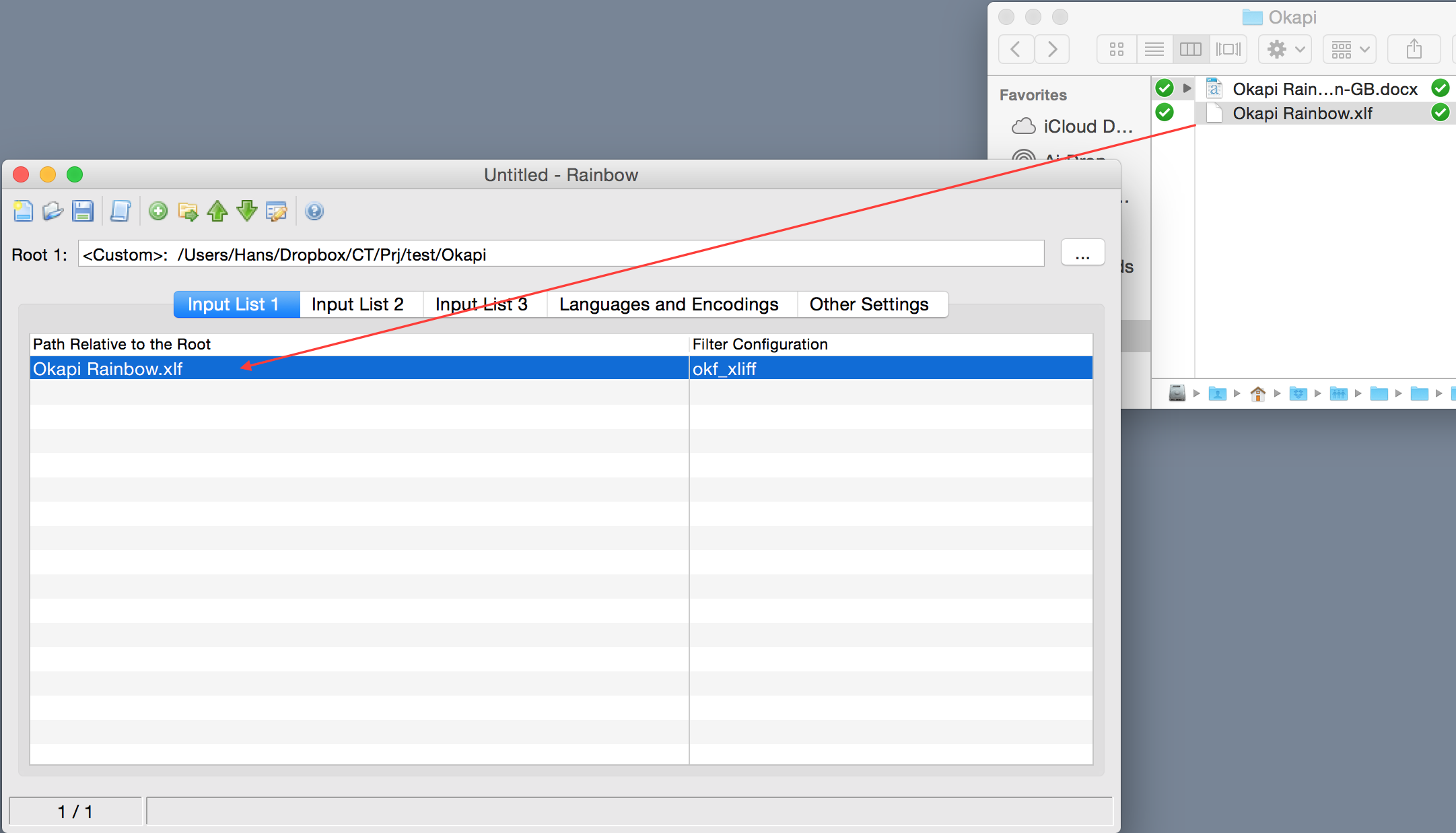Open the Languages and Encodings tab
1456x833 pixels.
(x=668, y=304)
